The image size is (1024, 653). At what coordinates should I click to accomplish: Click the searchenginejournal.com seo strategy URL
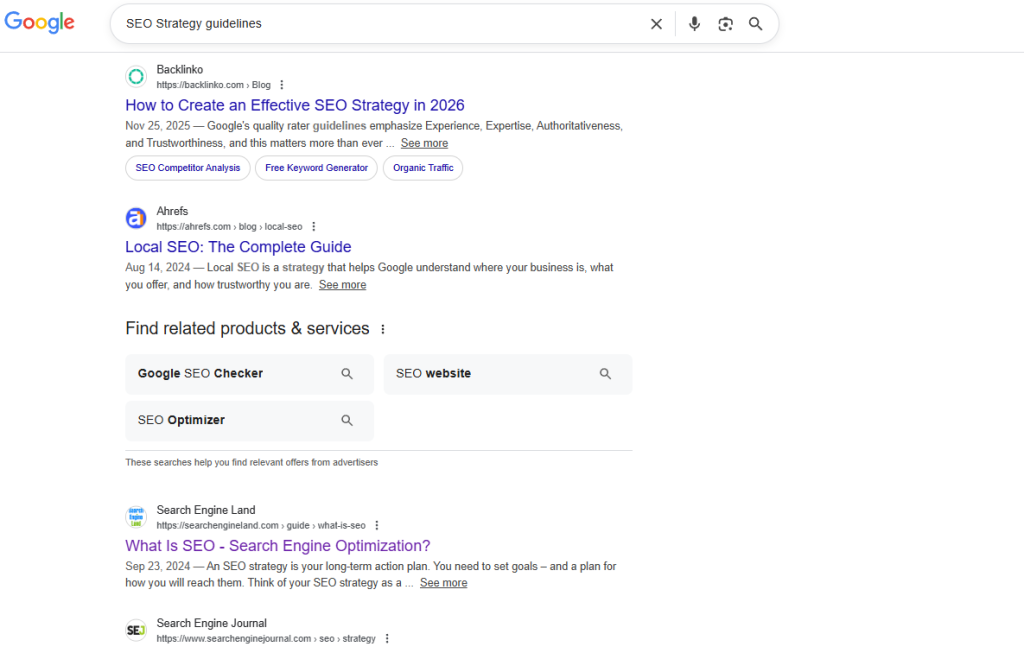click(266, 639)
